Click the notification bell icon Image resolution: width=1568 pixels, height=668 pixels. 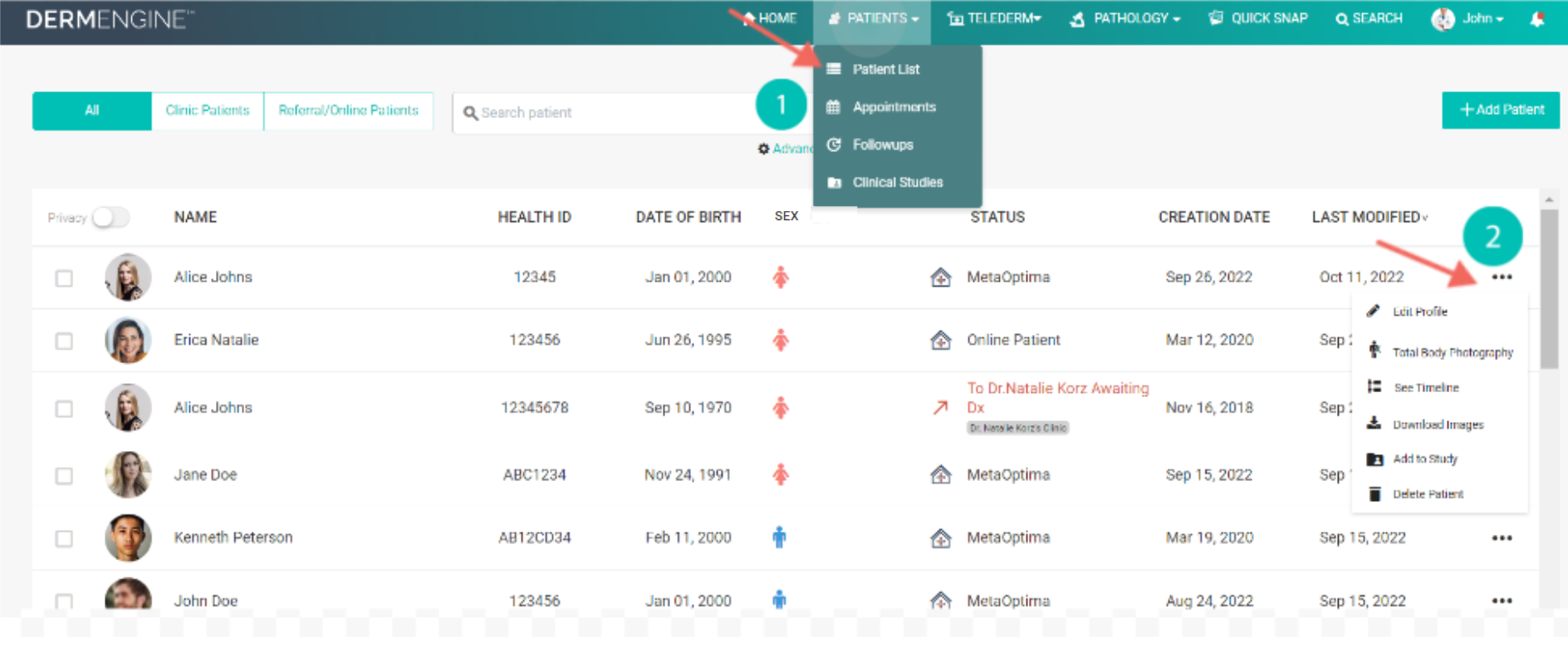point(1536,19)
